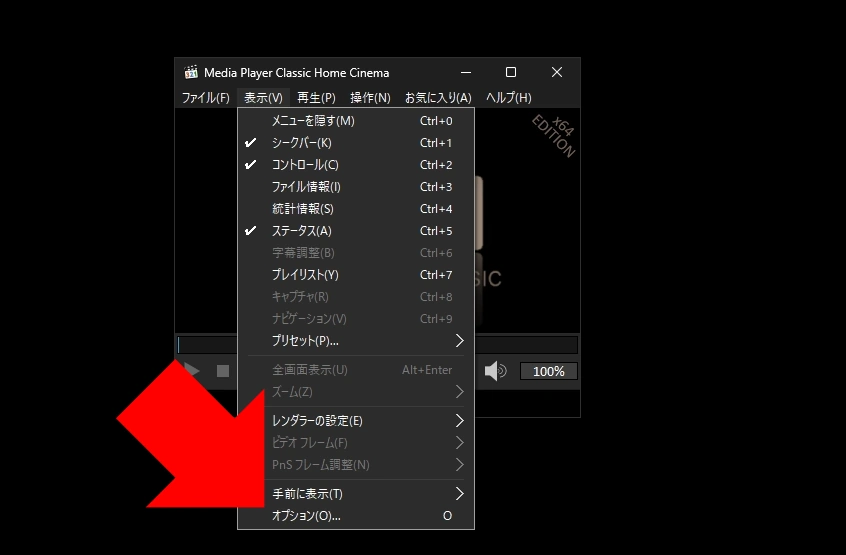Screen dimensions: 846x555
Task: Toggle コントロール(C) visibility
Action: pyautogui.click(x=356, y=165)
